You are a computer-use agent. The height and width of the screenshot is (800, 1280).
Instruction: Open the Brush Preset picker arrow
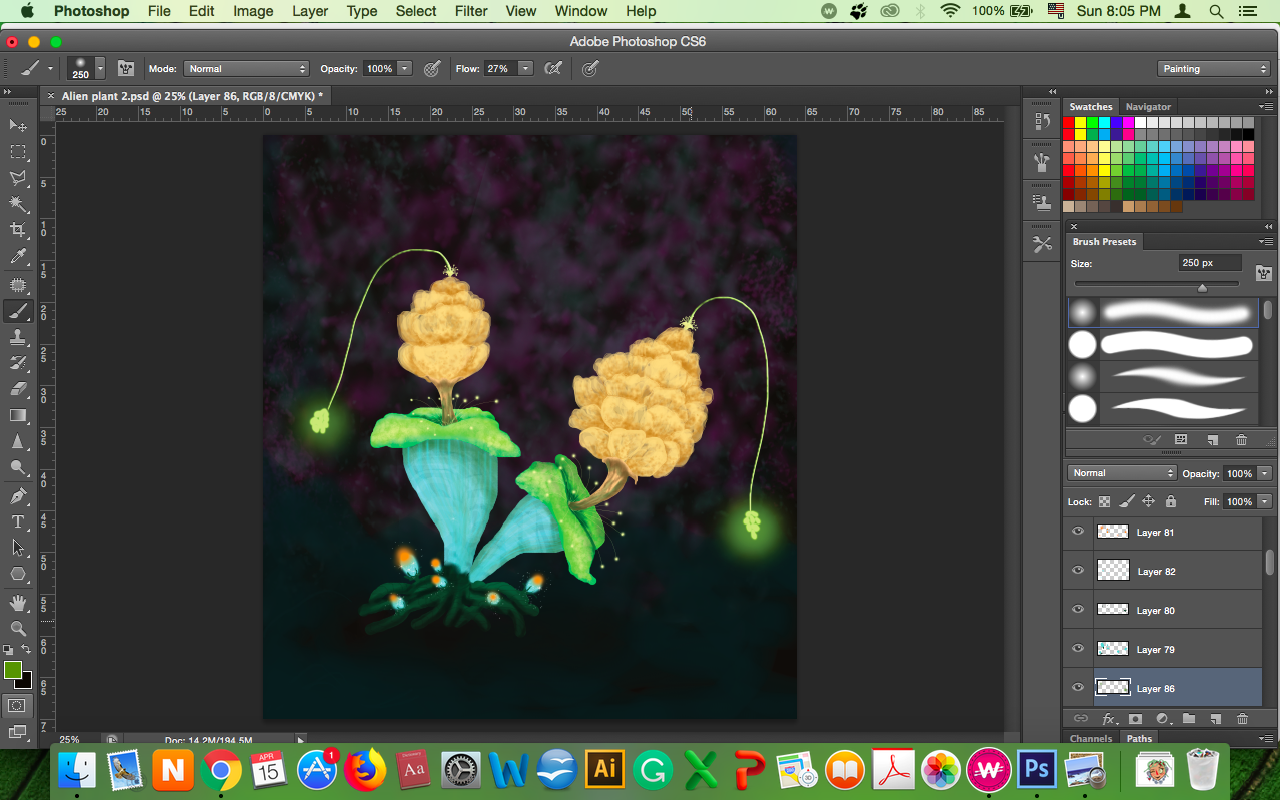[x=100, y=69]
